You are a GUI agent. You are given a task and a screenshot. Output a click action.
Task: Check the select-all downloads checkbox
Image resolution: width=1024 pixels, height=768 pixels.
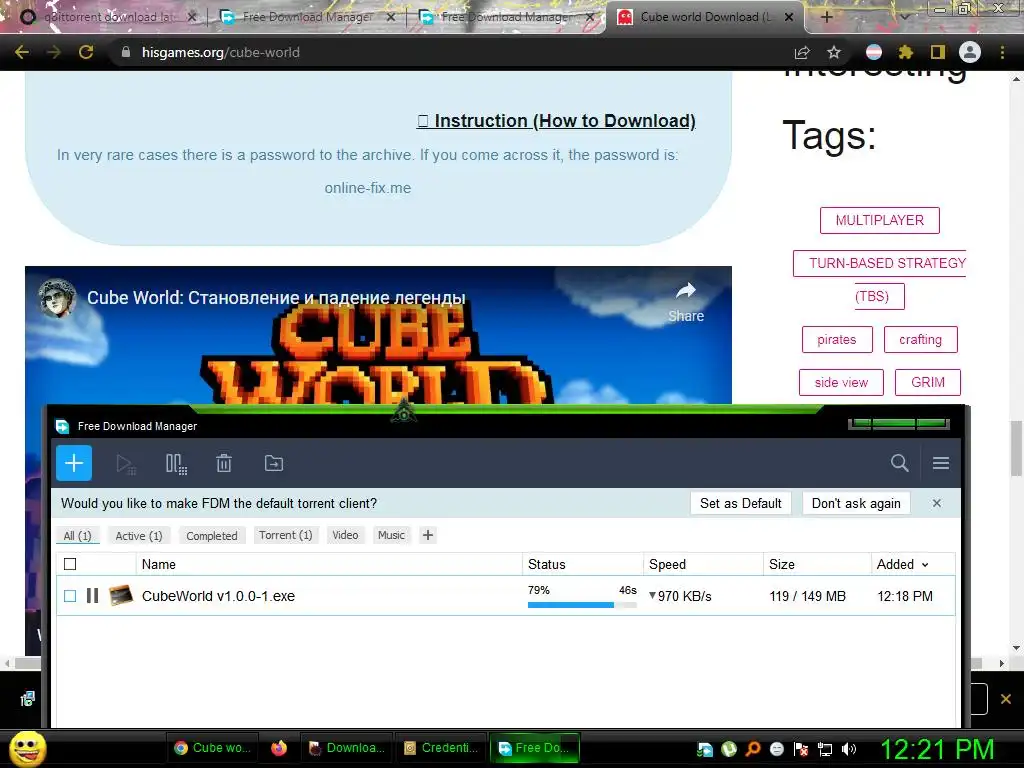[70, 564]
